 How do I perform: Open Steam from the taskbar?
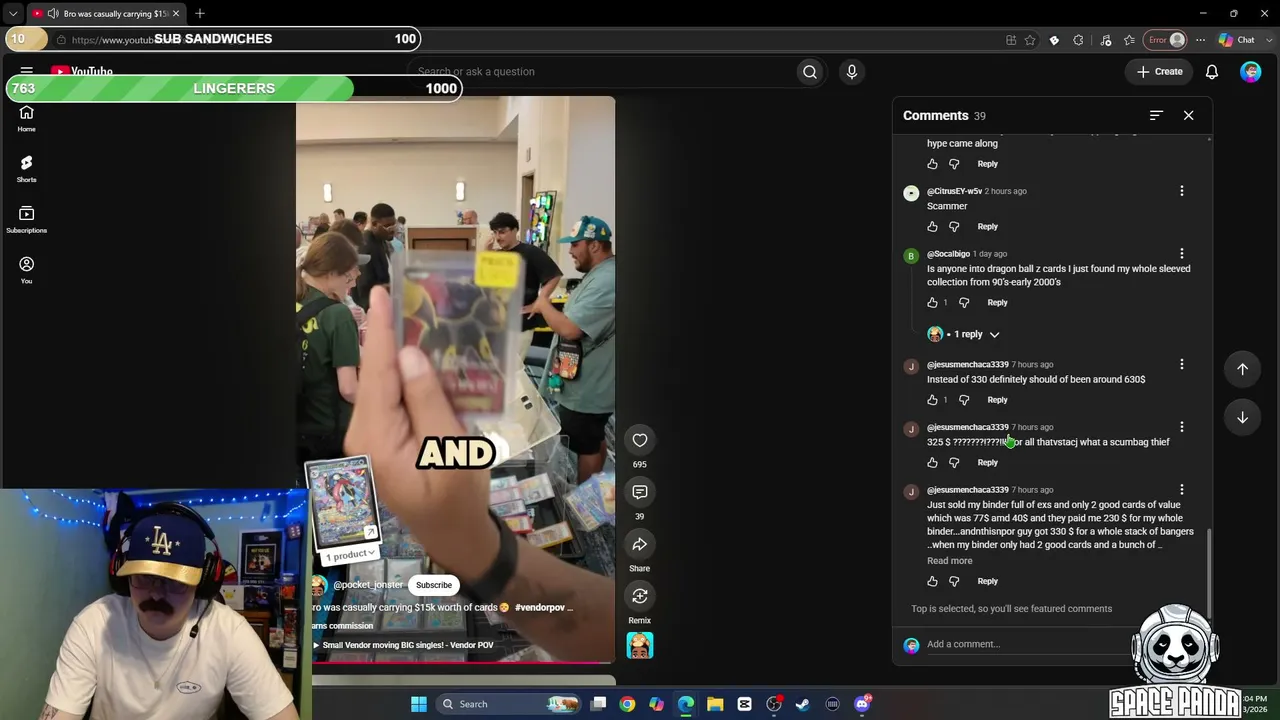click(803, 704)
